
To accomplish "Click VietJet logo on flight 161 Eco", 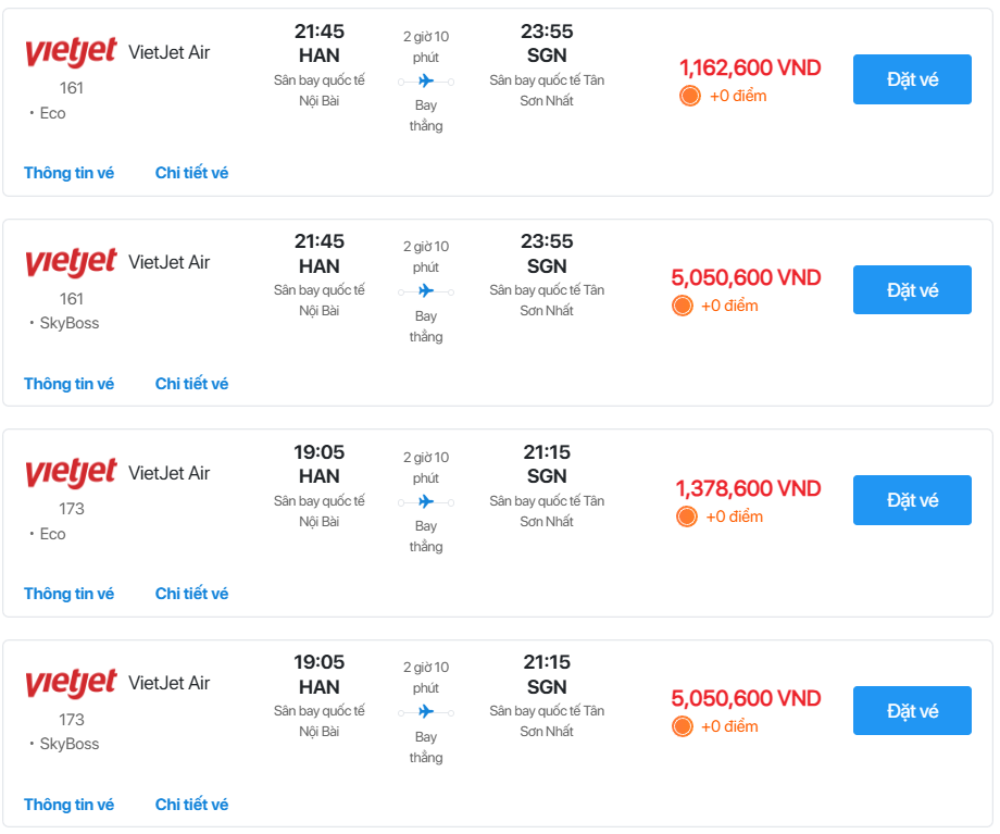I will coord(71,53).
